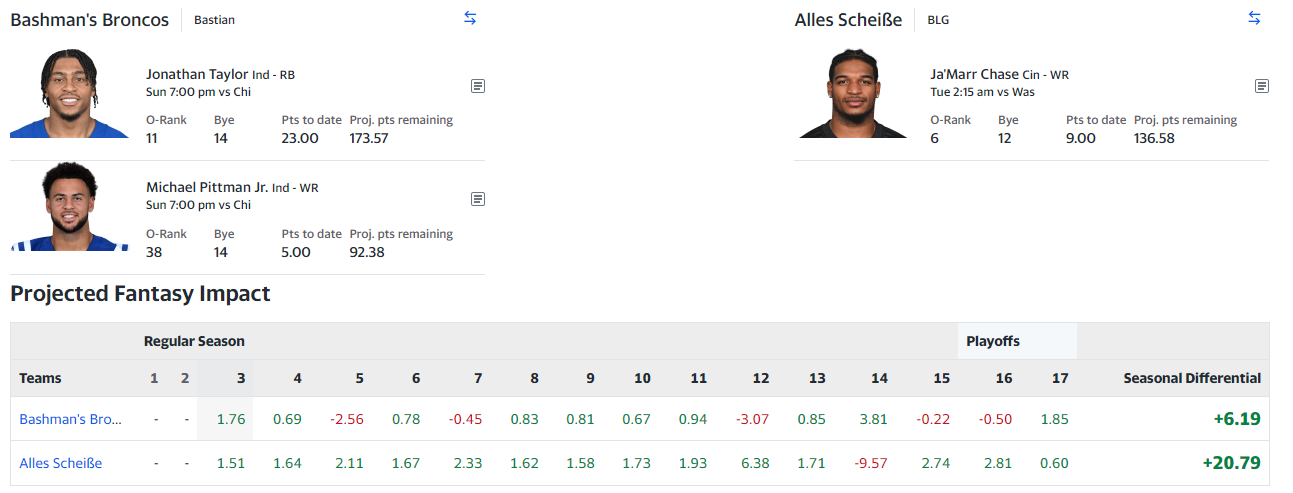Image resolution: width=1293 pixels, height=493 pixels.
Task: Open Bashman's Broncos team link in table
Action: (x=70, y=420)
